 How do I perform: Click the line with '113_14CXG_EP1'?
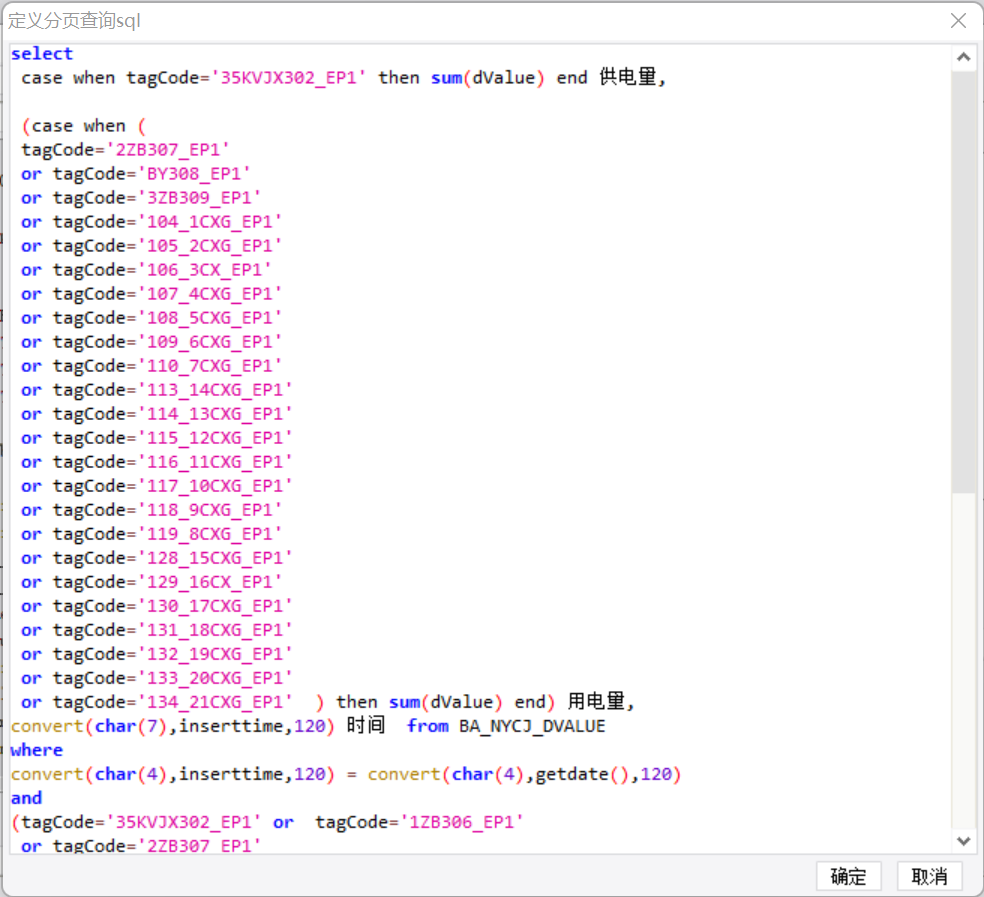point(157,390)
